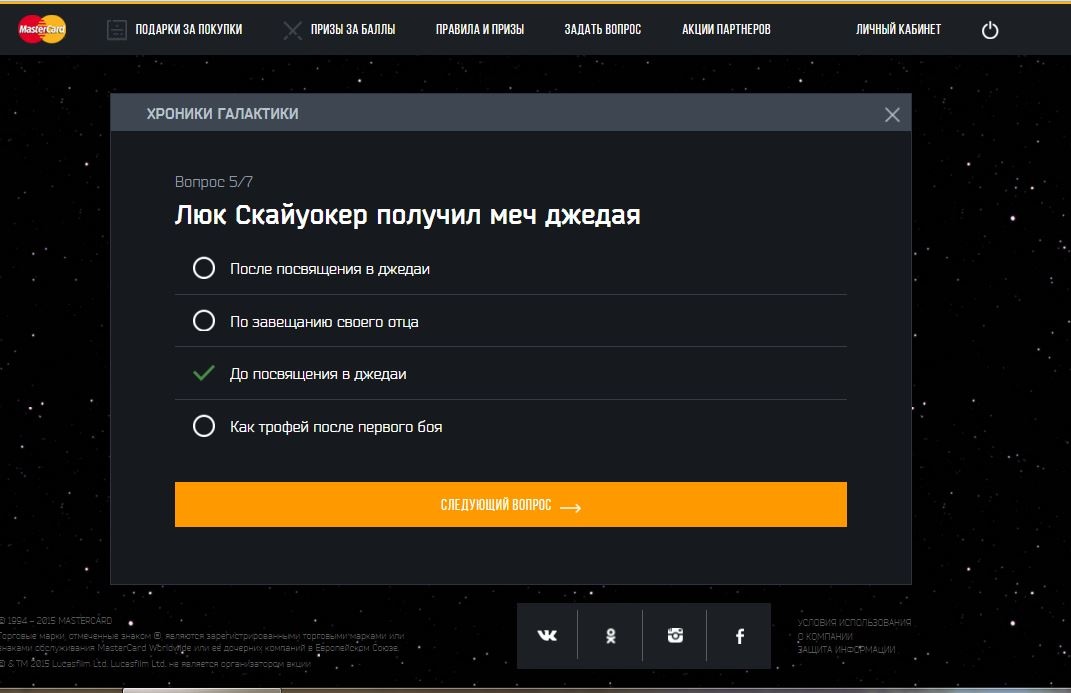Open Акции партнеров menu item

726,30
